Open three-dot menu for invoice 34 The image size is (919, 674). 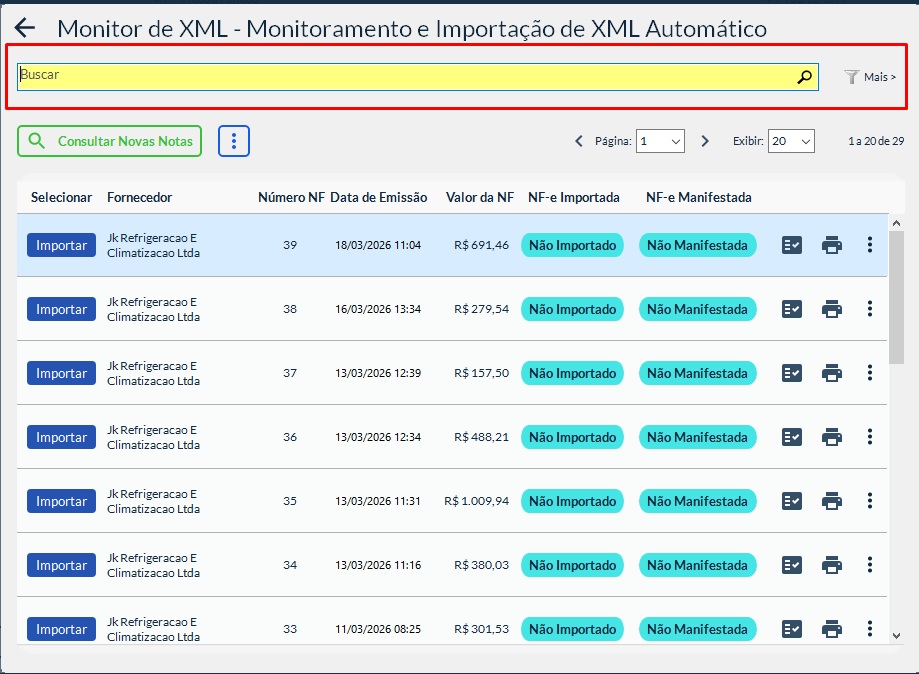[870, 565]
